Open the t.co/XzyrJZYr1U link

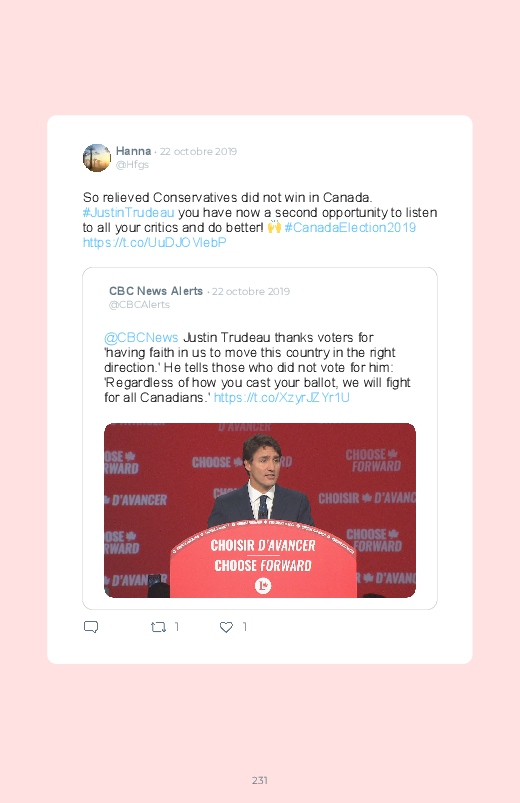pos(281,397)
